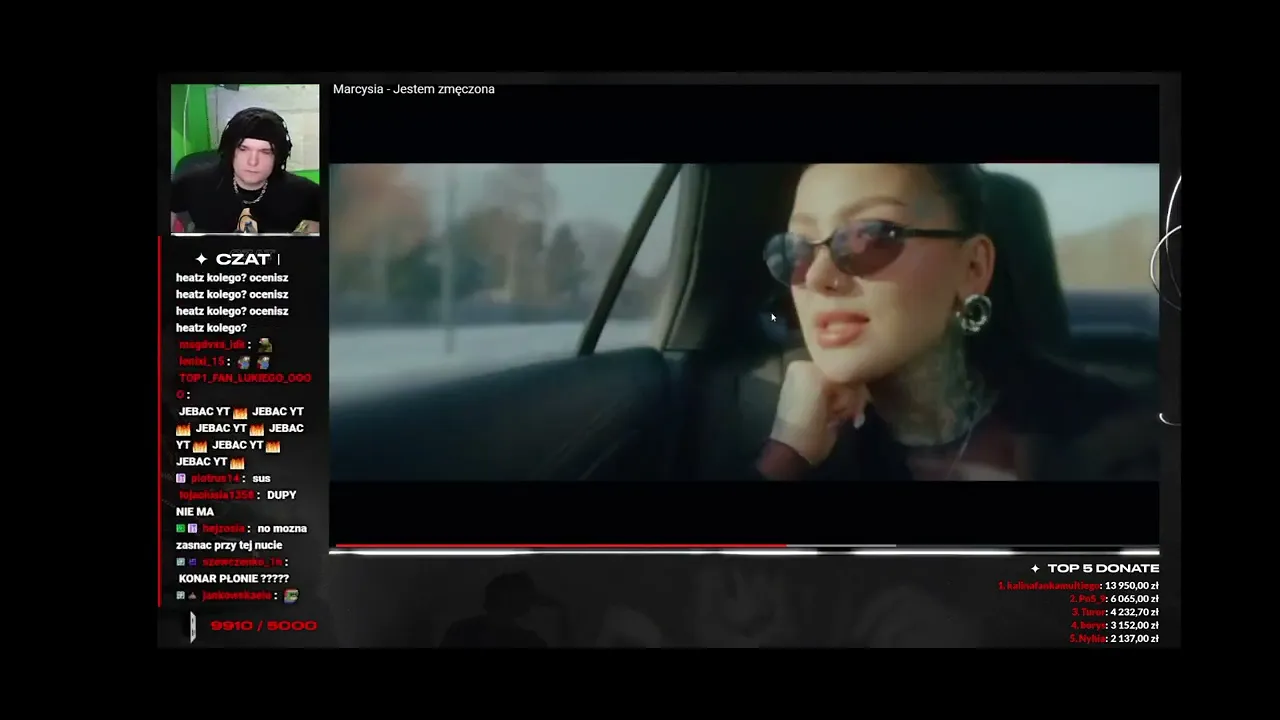The width and height of the screenshot is (1280, 720).
Task: Click chat text "zasnac przy tej nucie"
Action: tap(229, 545)
